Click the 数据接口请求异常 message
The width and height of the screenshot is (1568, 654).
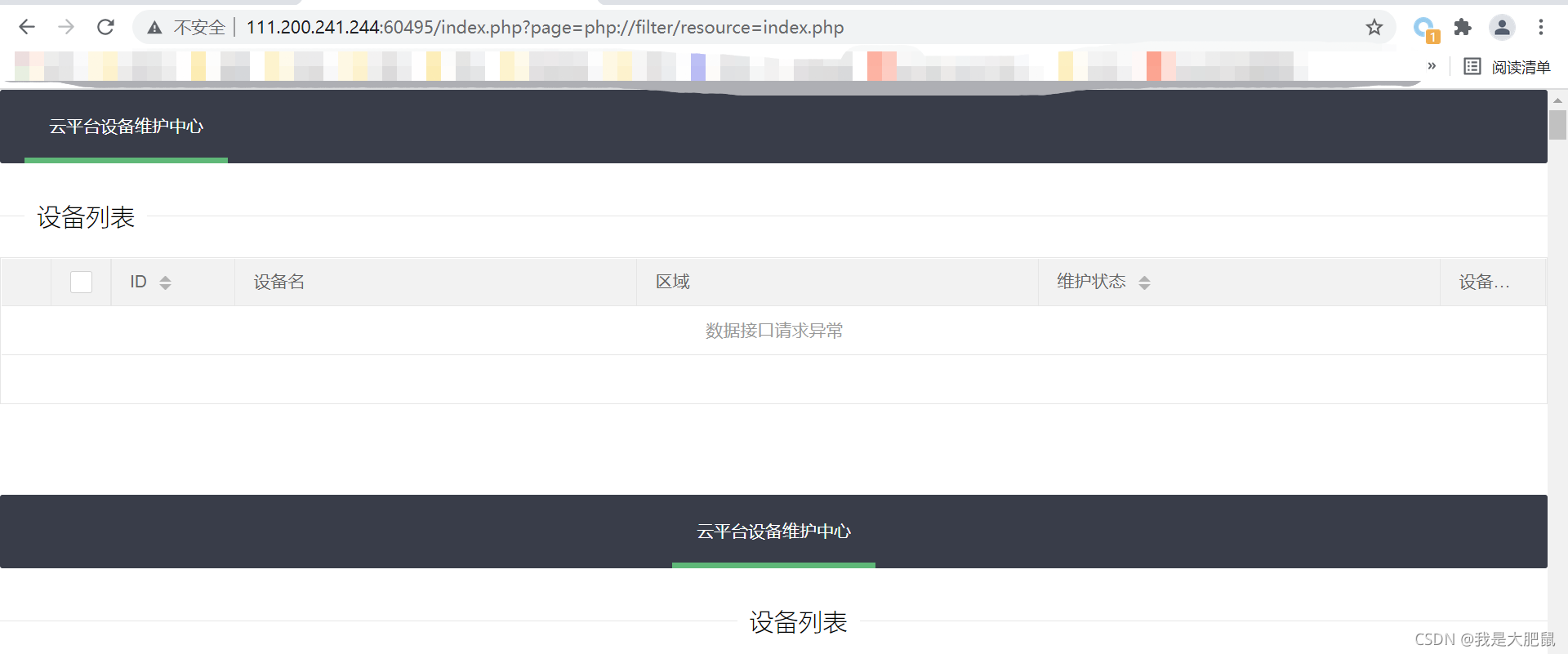click(x=774, y=331)
